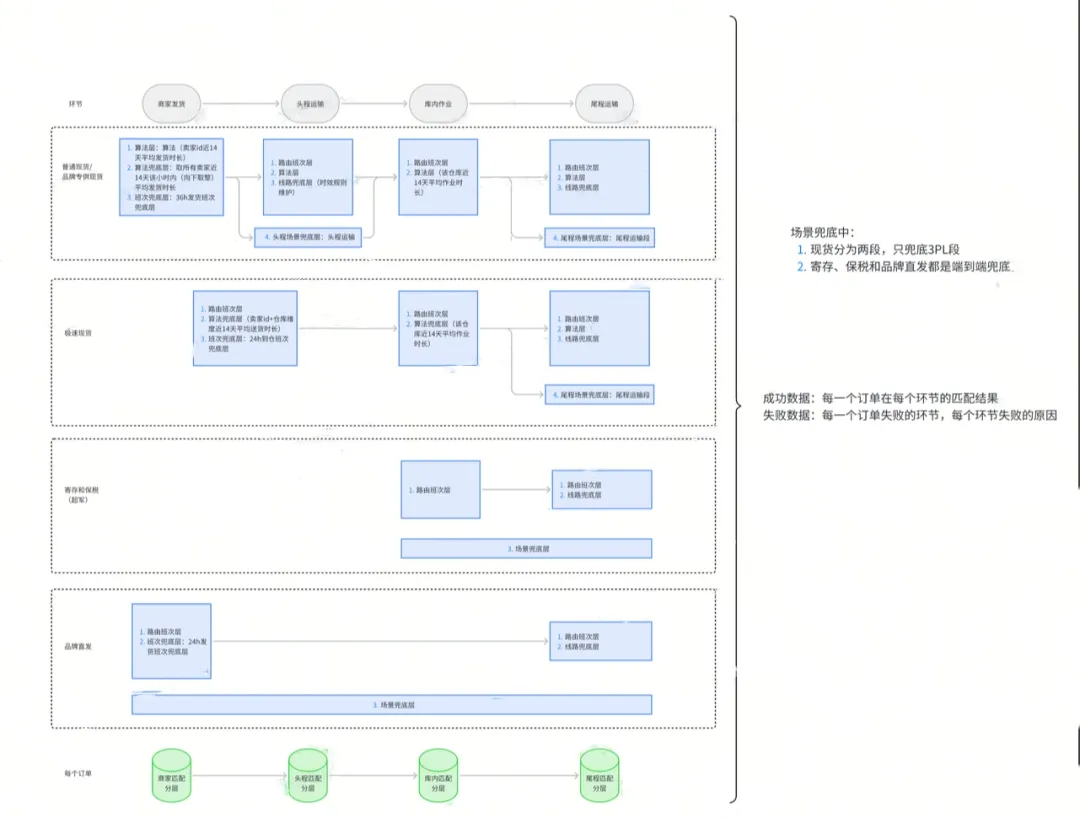
Task: Click 场景兜底层 bar in 寄存和保税 row
Action: (526, 549)
